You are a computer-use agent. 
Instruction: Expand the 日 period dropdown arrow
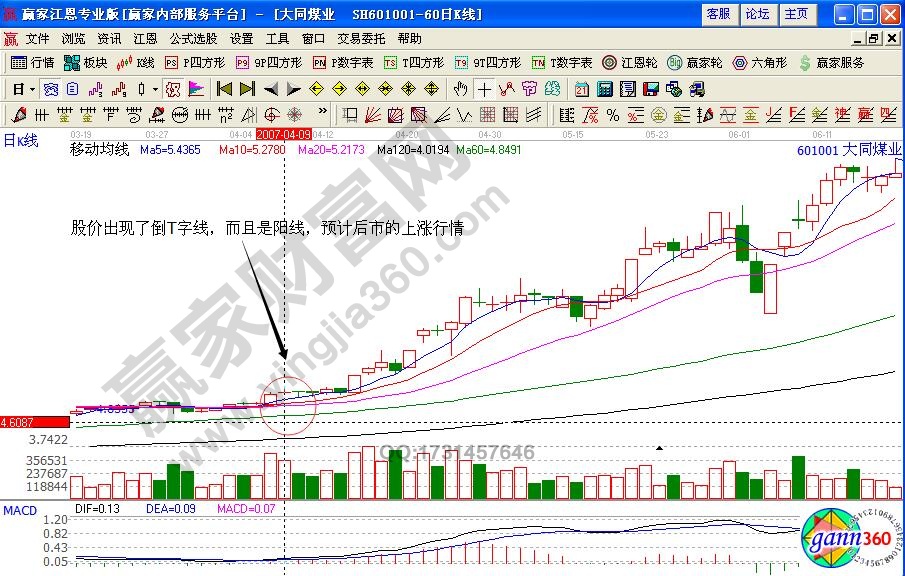32,88
